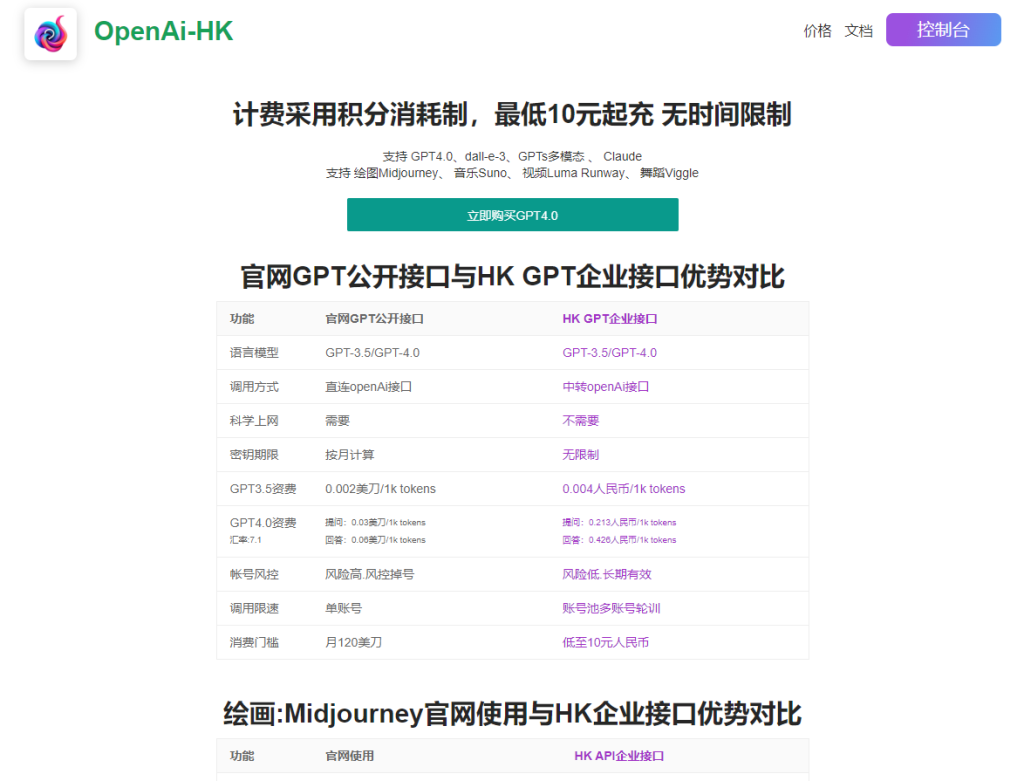
Task: Click the 中转openAi接口 cell
Action: 605,387
